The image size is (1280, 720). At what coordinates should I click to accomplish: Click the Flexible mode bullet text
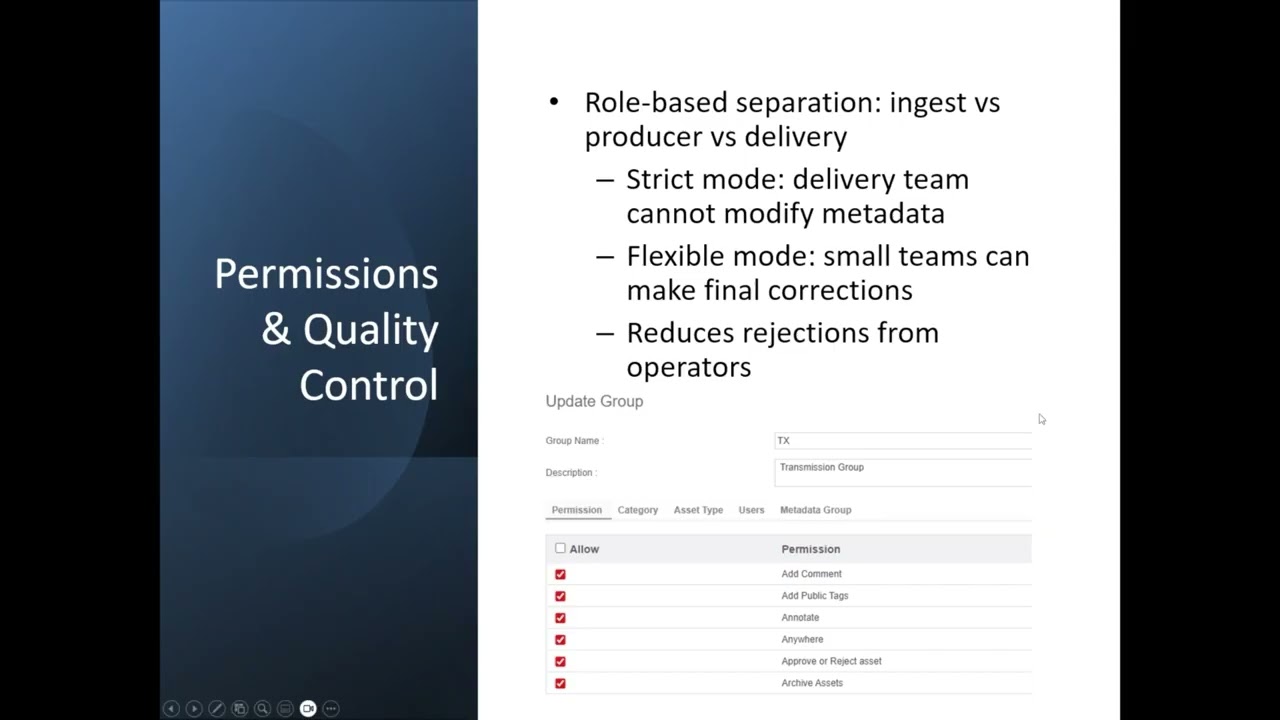point(827,273)
